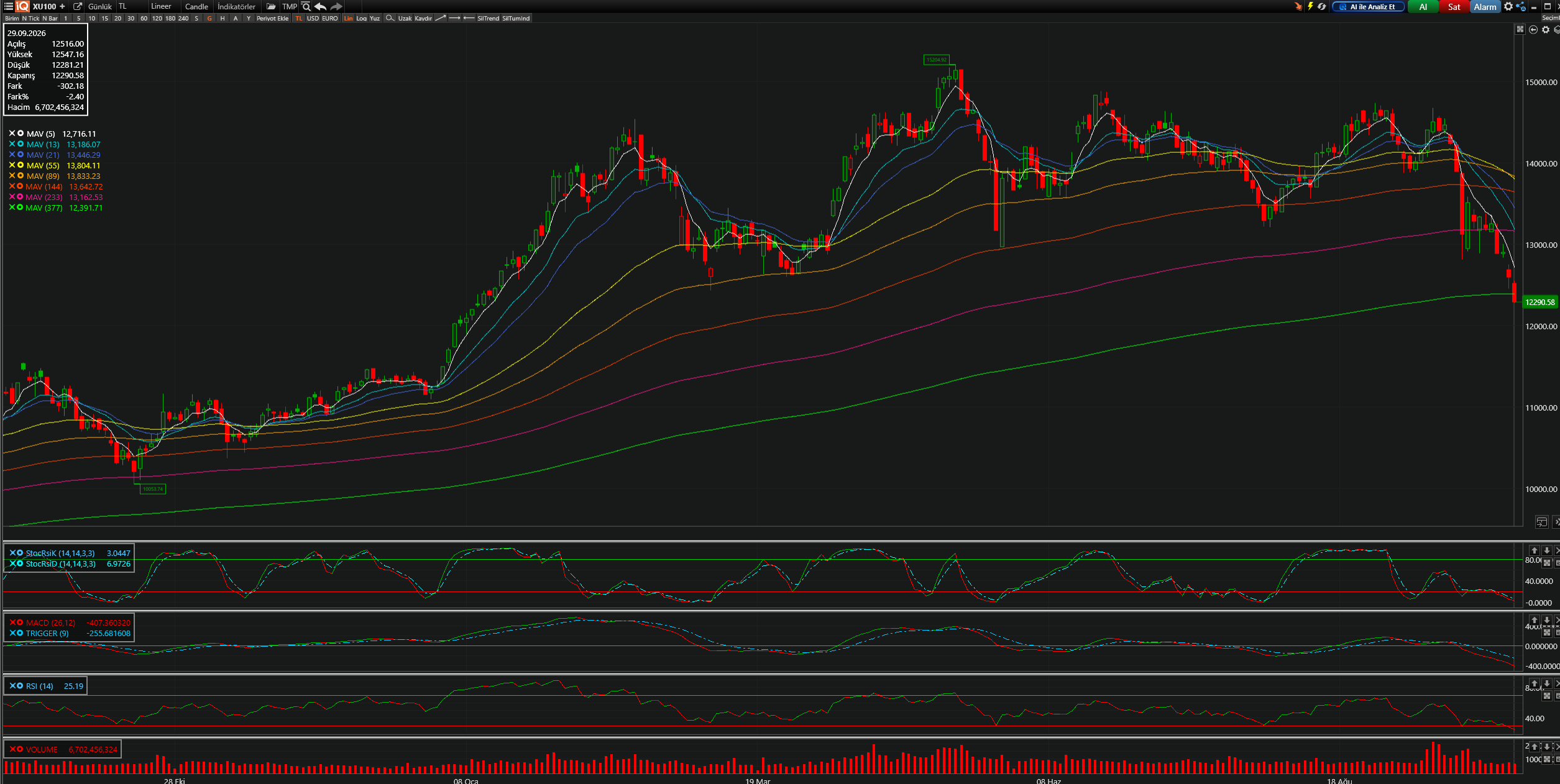Viewport: 1560px width, 784px height.
Task: Click the orange bird icon in the top bar
Action: (x=1298, y=6)
